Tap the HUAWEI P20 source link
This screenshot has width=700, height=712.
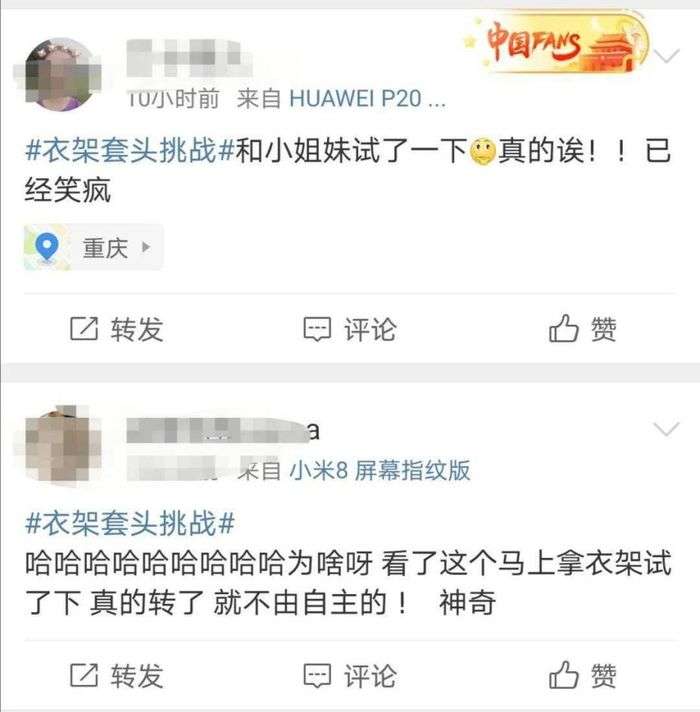[367, 99]
